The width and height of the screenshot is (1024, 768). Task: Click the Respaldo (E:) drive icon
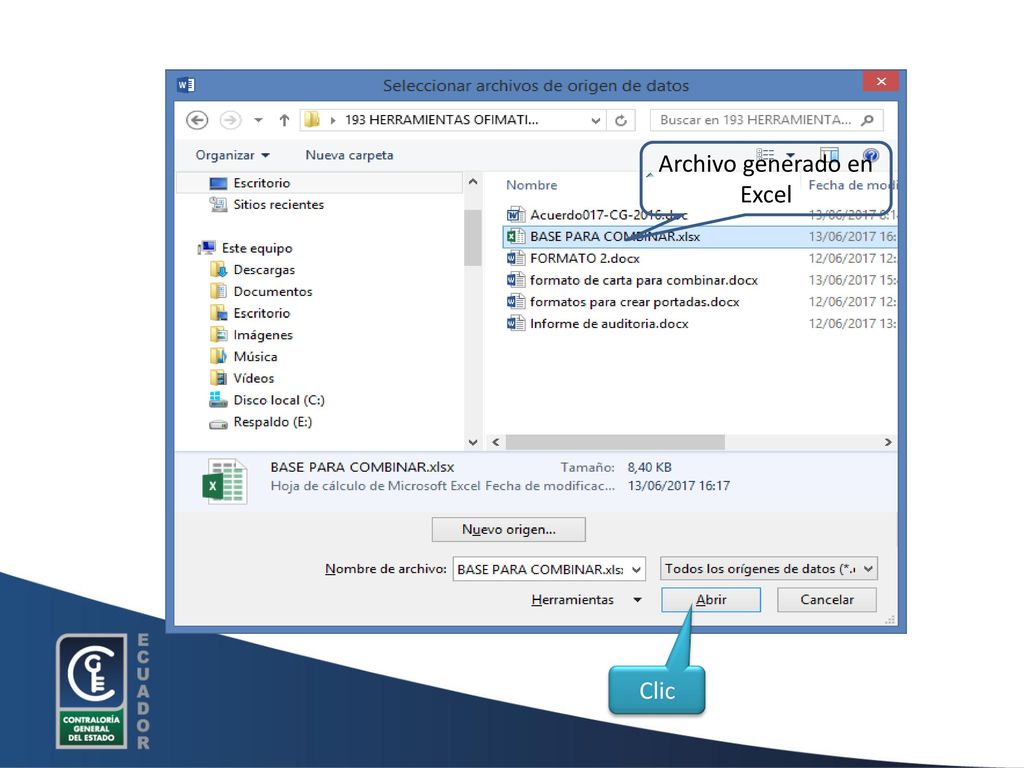click(x=218, y=424)
